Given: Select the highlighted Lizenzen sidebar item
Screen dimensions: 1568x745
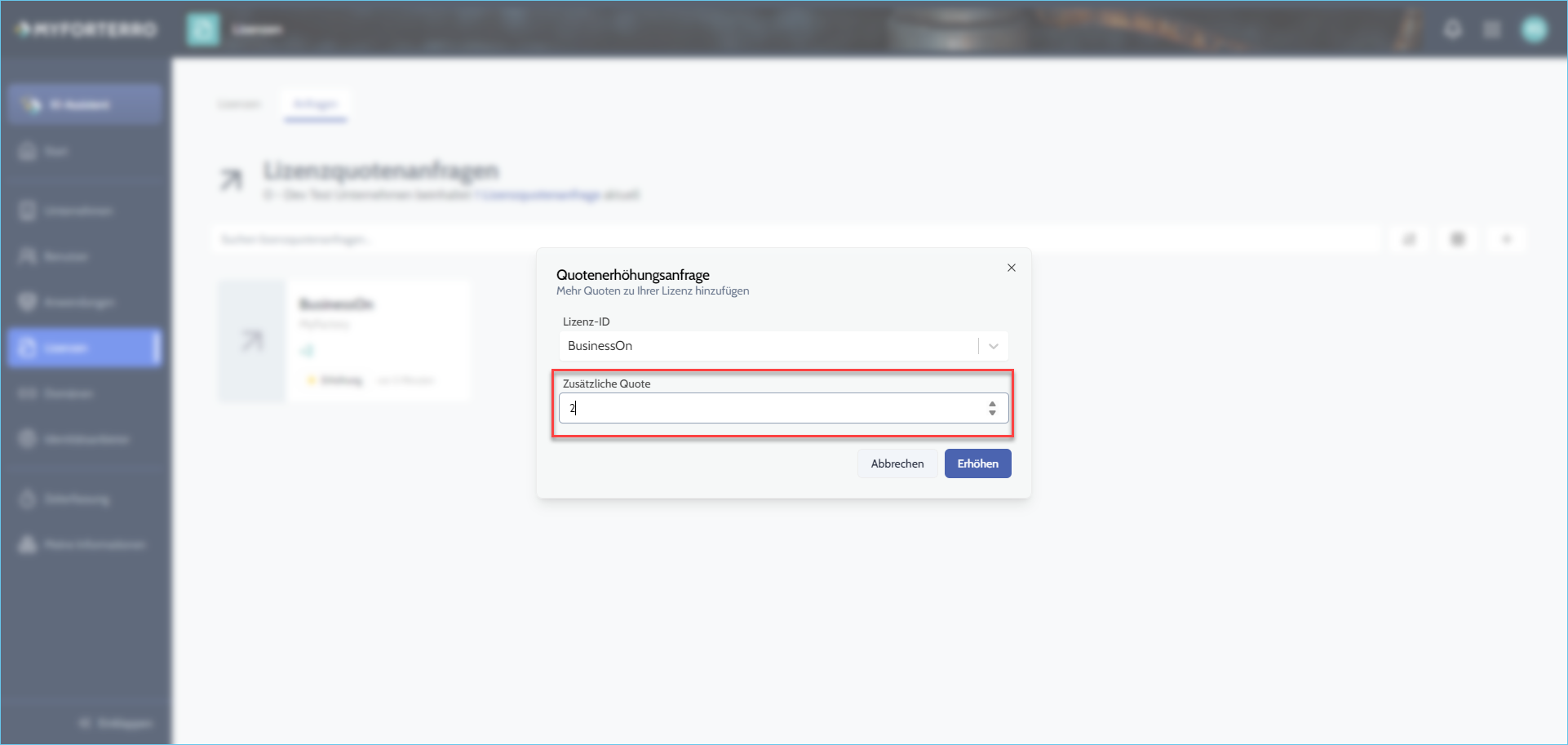Looking at the screenshot, I should click(x=85, y=348).
